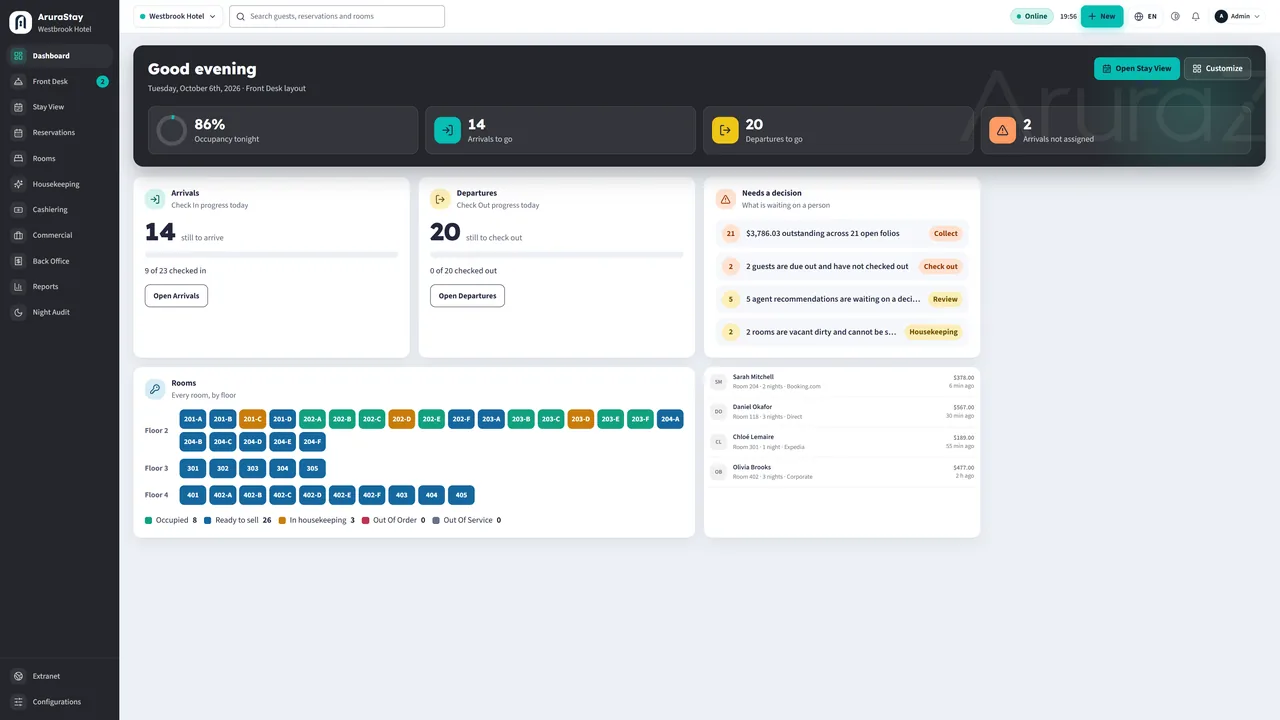This screenshot has width=1280, height=720.
Task: Select room chip 203-A
Action: (491, 419)
